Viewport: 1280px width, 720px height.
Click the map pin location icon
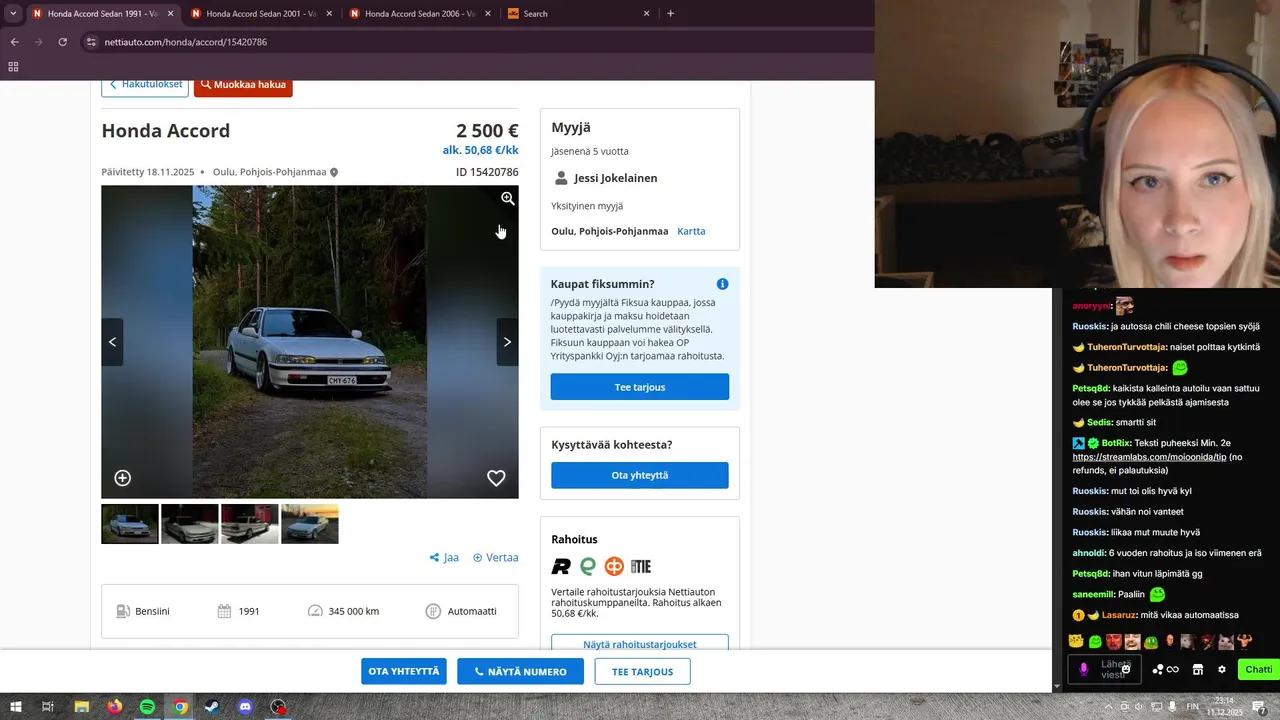tap(334, 172)
